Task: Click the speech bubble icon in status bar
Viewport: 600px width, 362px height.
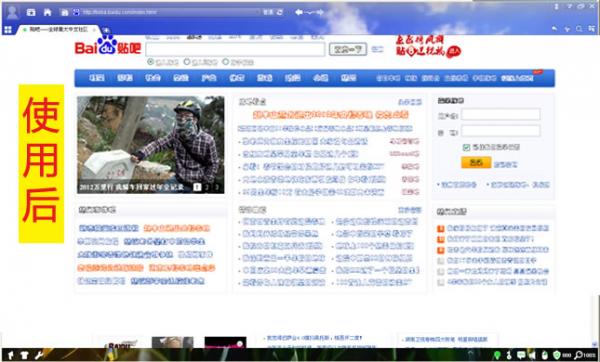Action: click(521, 355)
